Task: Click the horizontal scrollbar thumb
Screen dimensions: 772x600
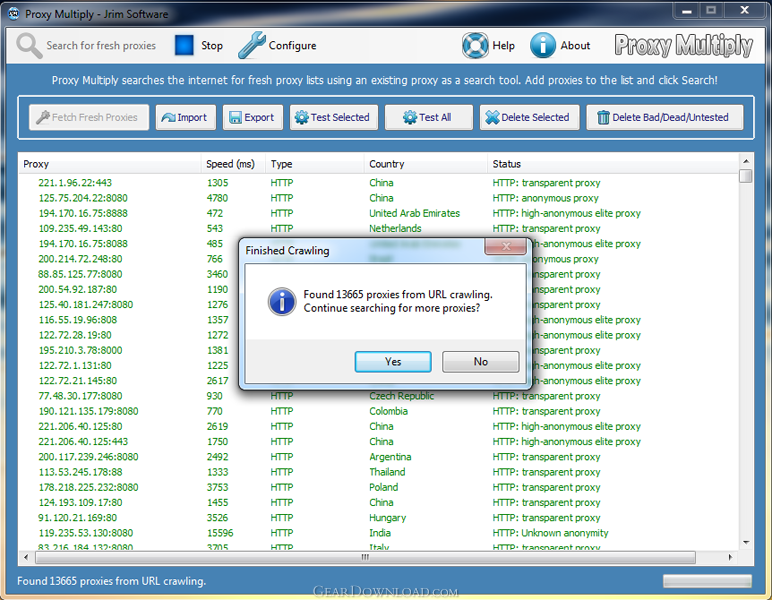Action: [365, 557]
